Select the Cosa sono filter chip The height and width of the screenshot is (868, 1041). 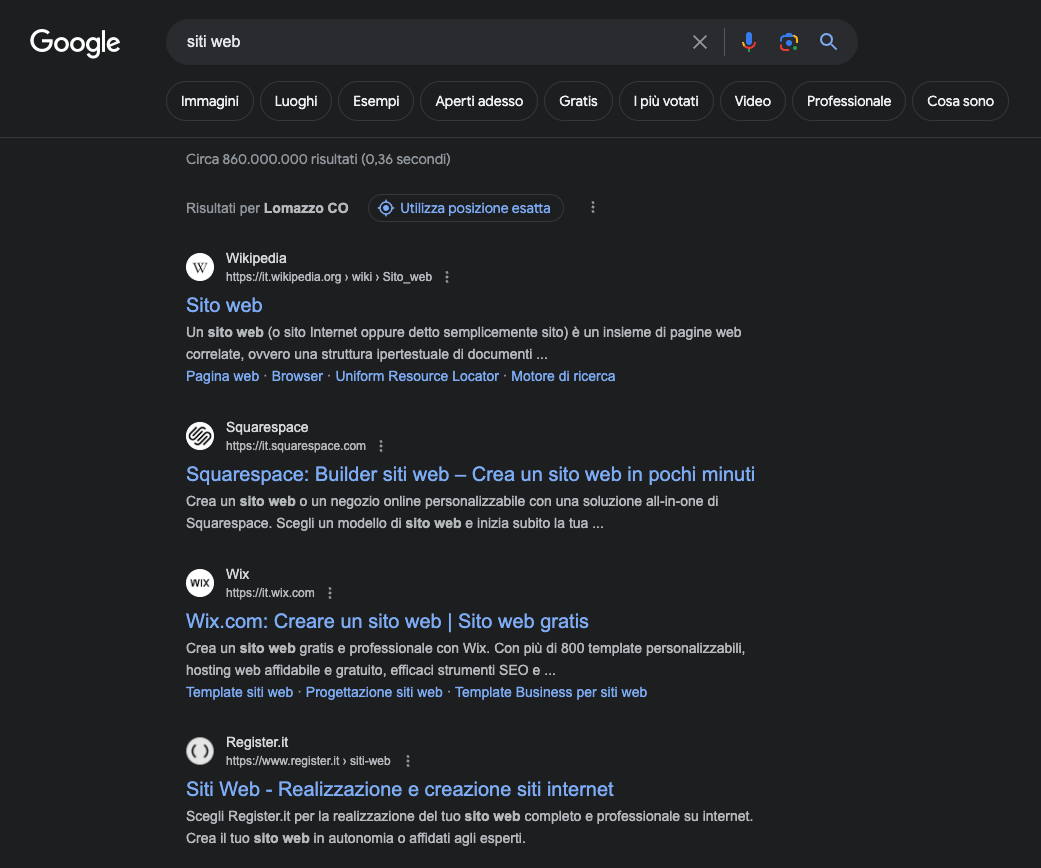(961, 101)
